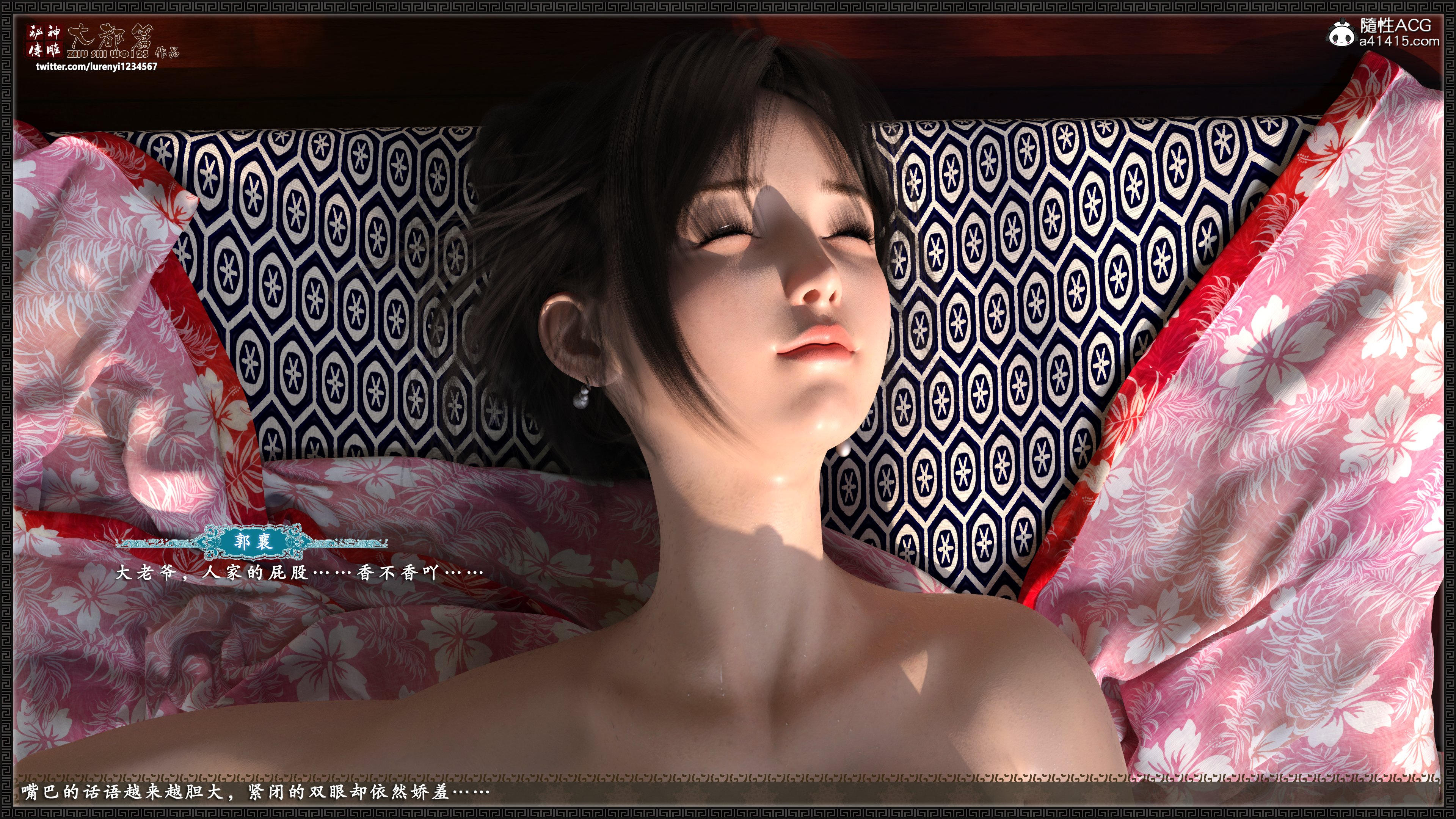Open the twitter.com/lurenyi1234567 link
The width and height of the screenshot is (1456, 819).
point(97,67)
